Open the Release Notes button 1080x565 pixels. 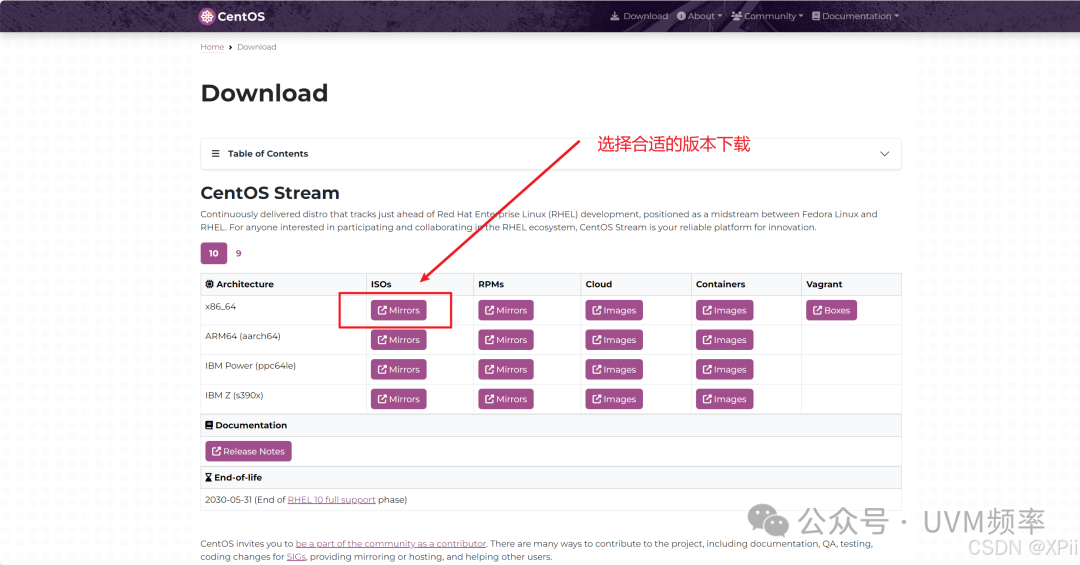click(x=248, y=451)
